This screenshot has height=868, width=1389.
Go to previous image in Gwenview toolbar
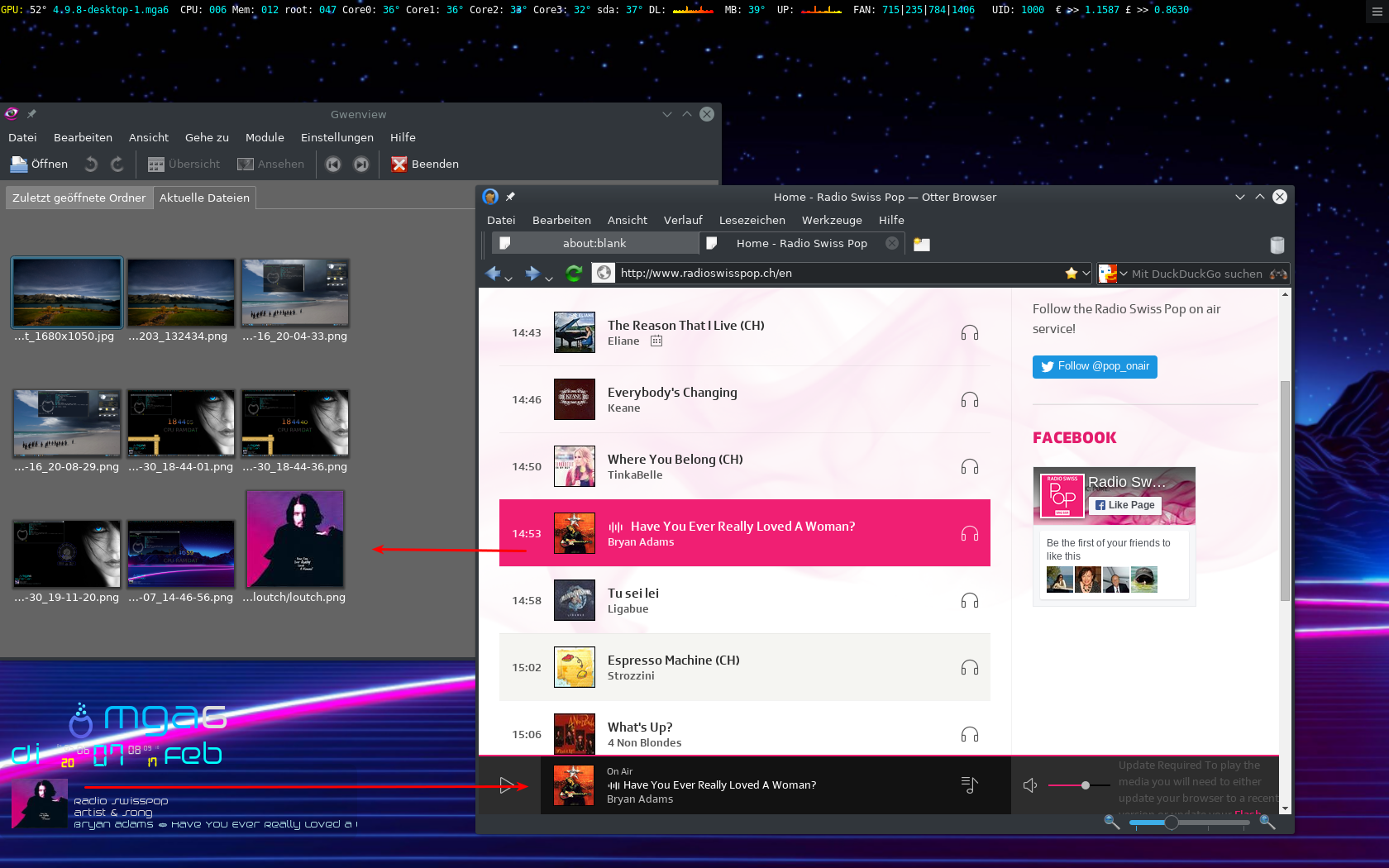click(x=333, y=164)
